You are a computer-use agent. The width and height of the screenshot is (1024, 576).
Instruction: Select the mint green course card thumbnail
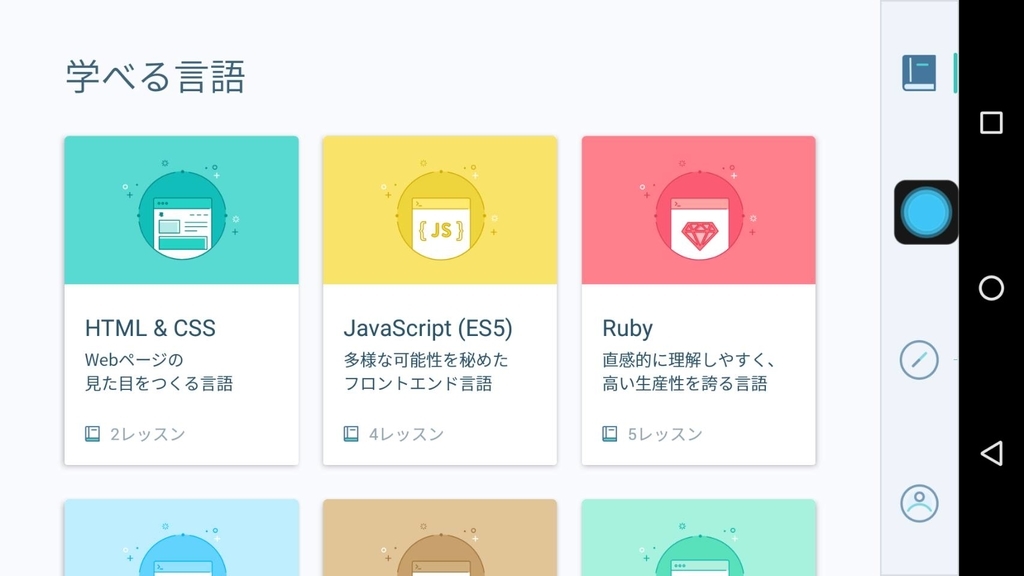coord(699,537)
